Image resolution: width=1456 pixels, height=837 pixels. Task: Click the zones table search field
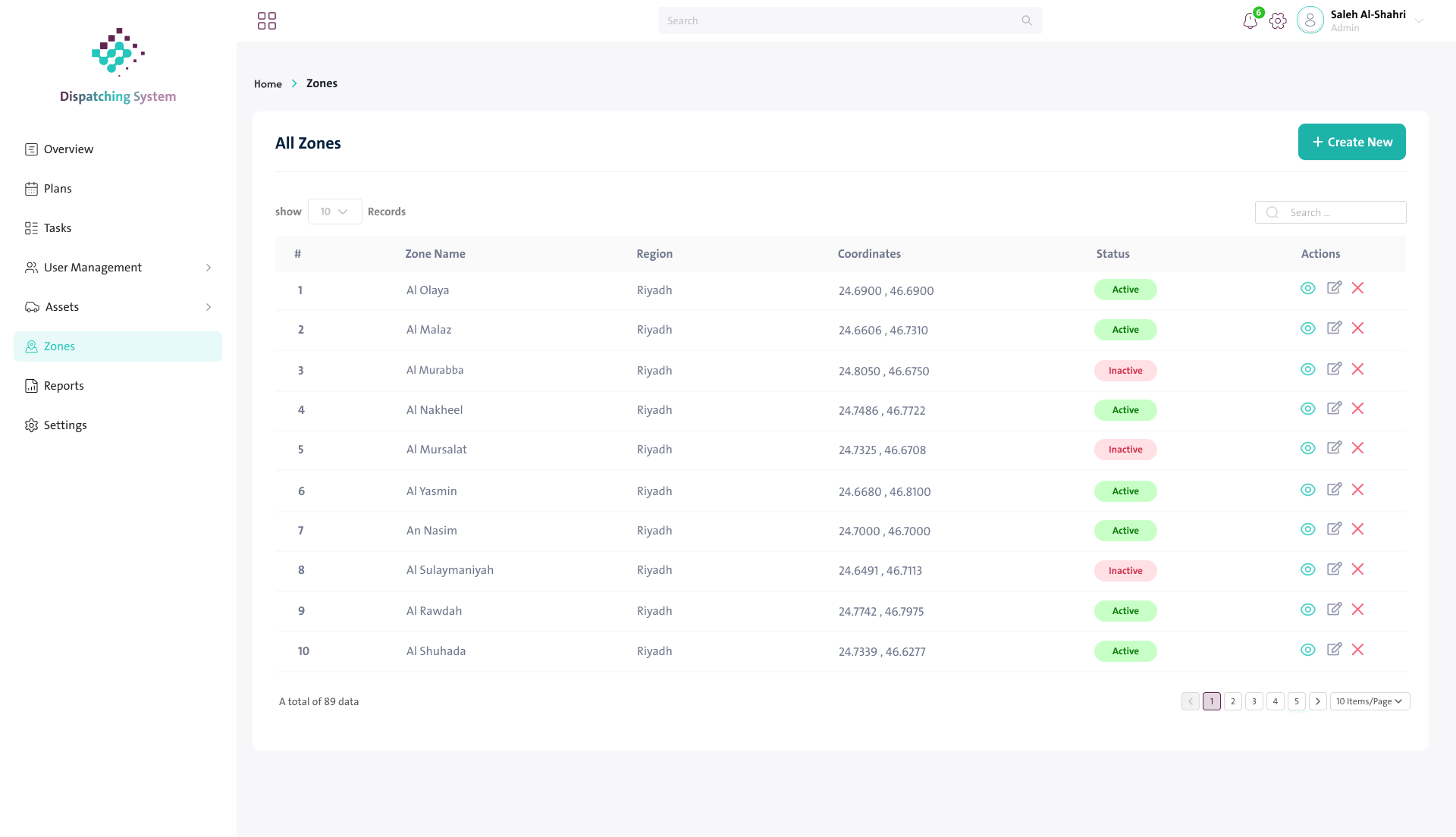coord(1330,212)
